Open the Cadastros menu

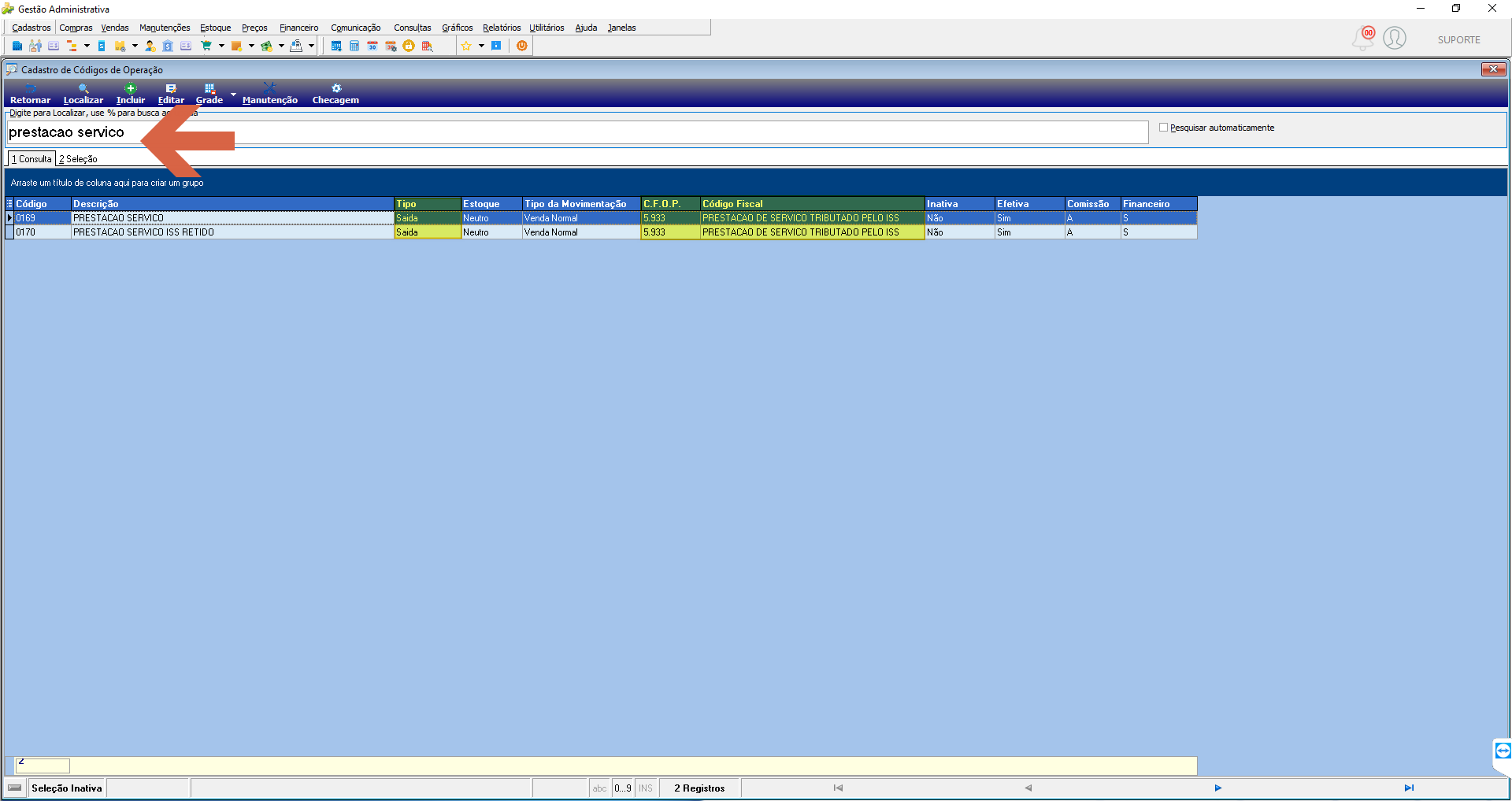31,28
